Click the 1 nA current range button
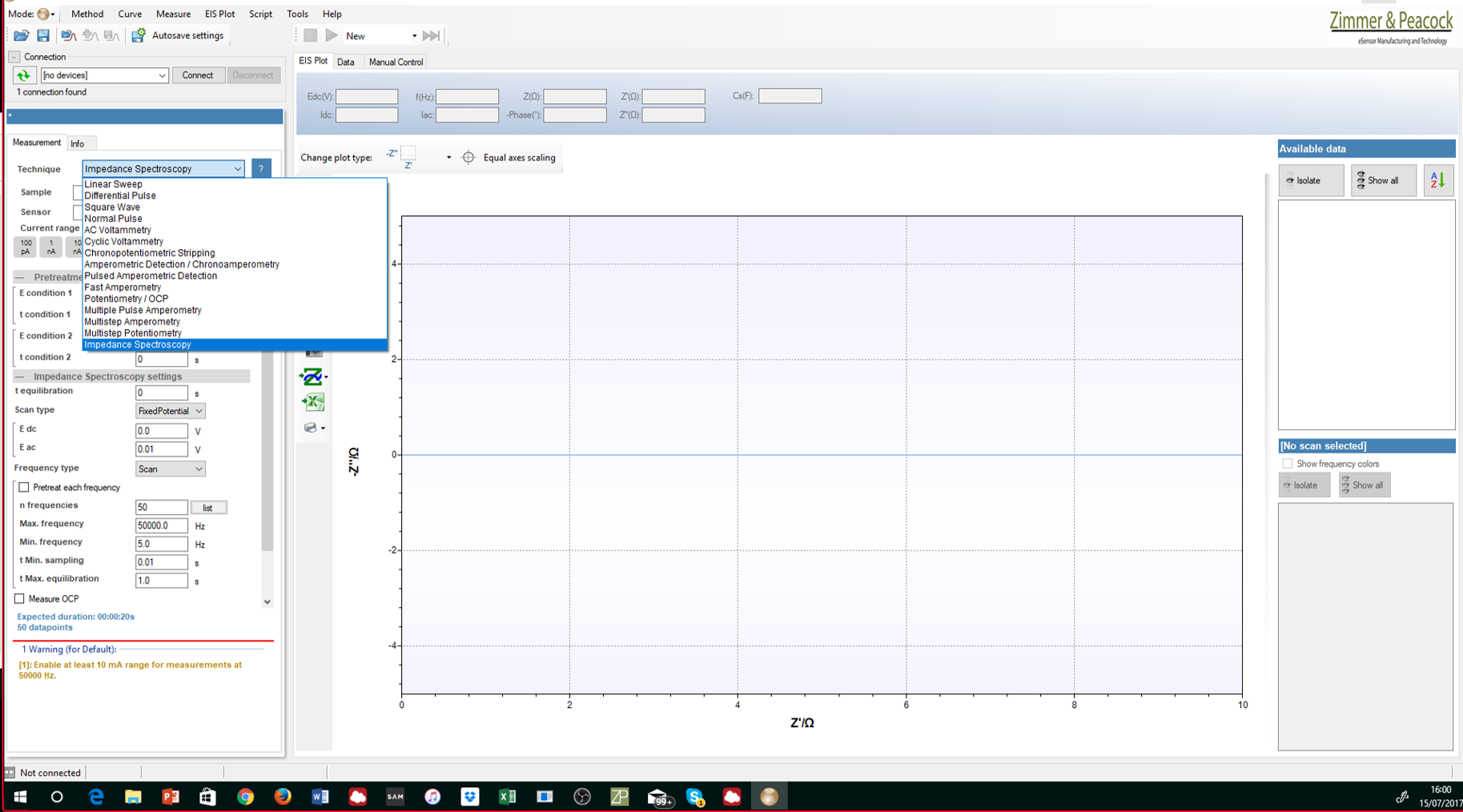The width and height of the screenshot is (1463, 812). [x=51, y=247]
